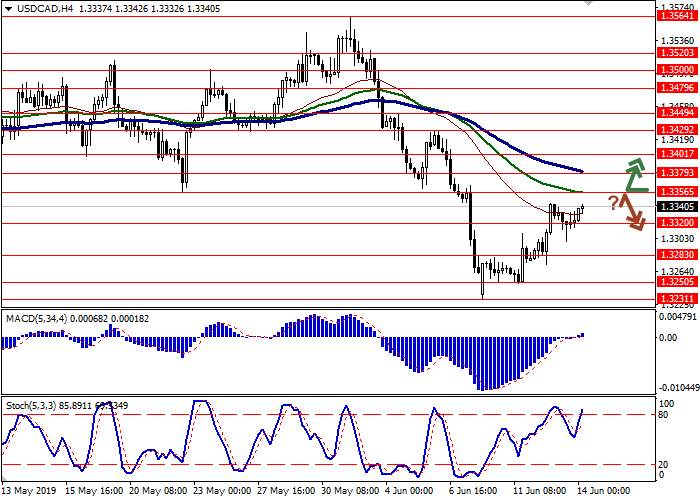Image resolution: width=700 pixels, height=500 pixels.
Task: Click the 1.32830 price level label
Action: [675, 255]
